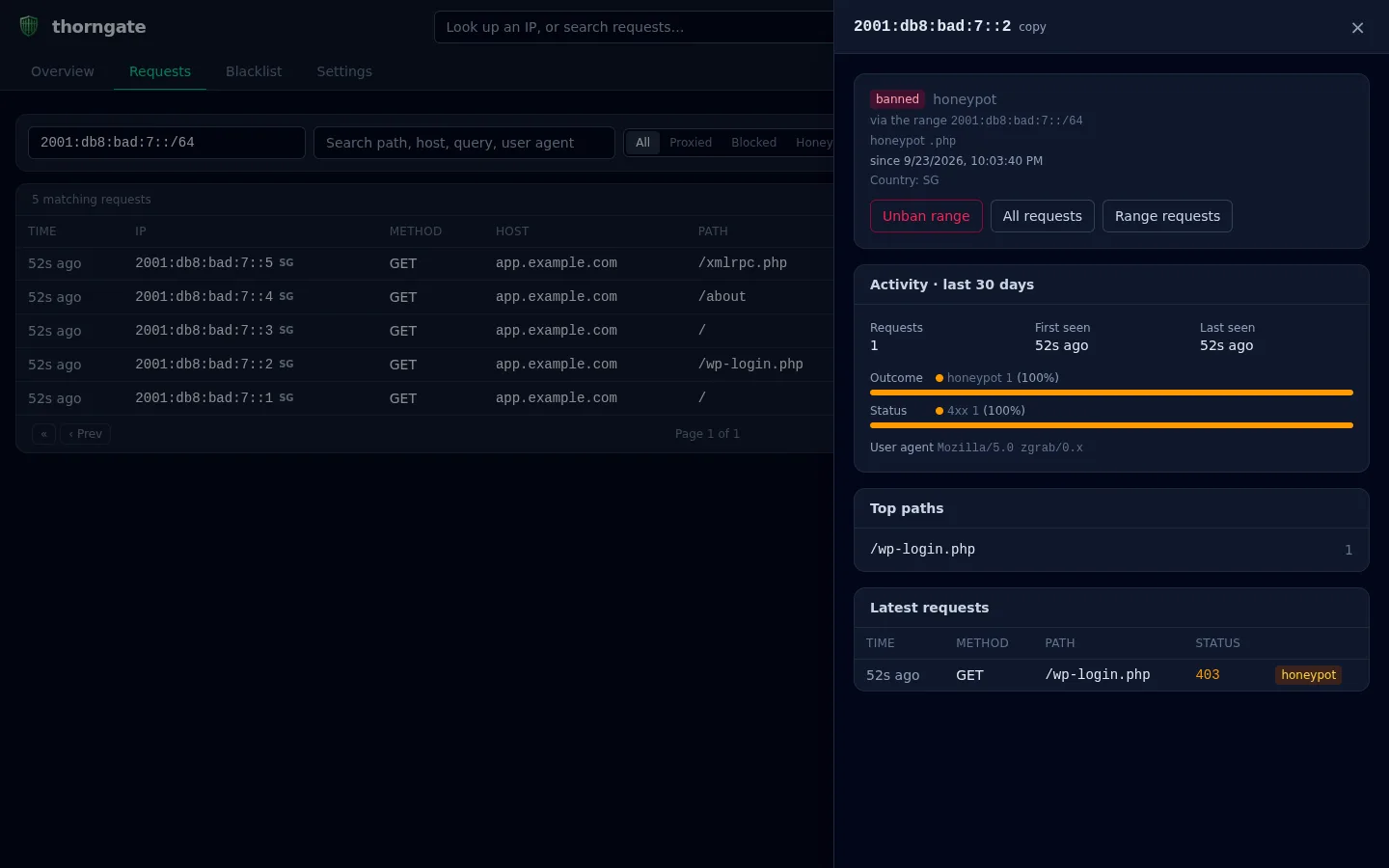Click the range 2001:db8:bad:7::/64 in panel

tap(1017, 121)
